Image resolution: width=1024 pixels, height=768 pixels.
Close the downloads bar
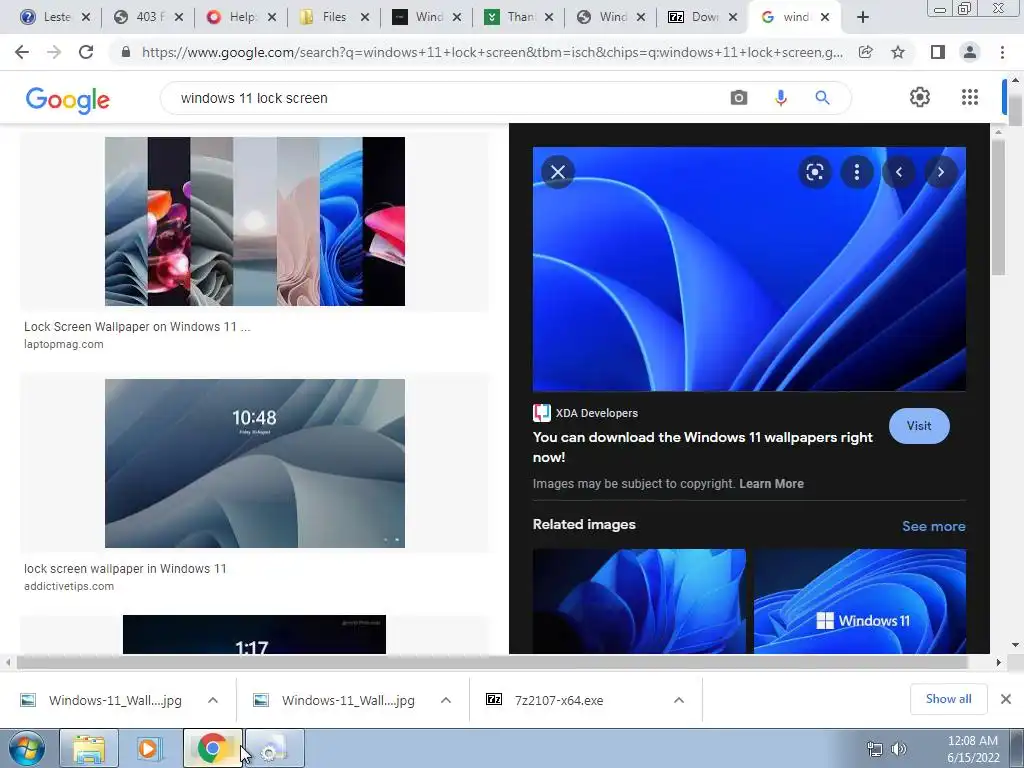tap(1006, 699)
